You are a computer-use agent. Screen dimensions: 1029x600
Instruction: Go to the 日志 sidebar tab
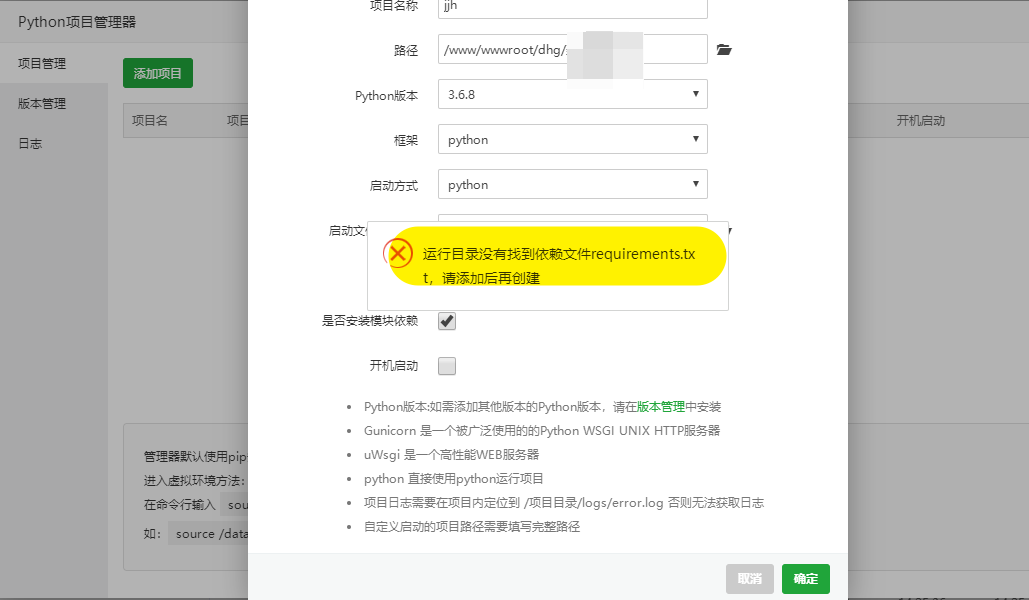click(30, 144)
